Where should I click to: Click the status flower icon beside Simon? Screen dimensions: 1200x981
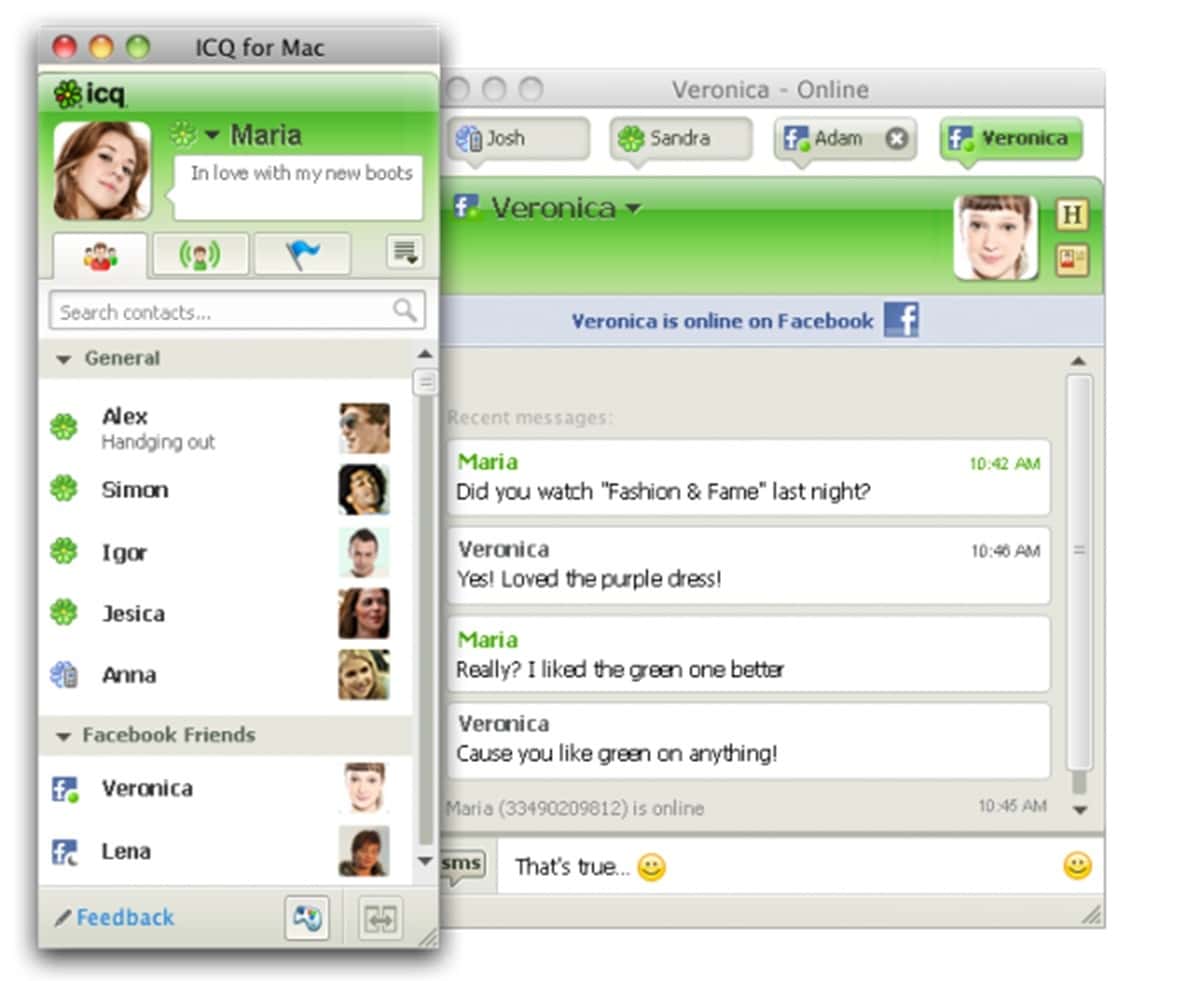click(x=64, y=489)
